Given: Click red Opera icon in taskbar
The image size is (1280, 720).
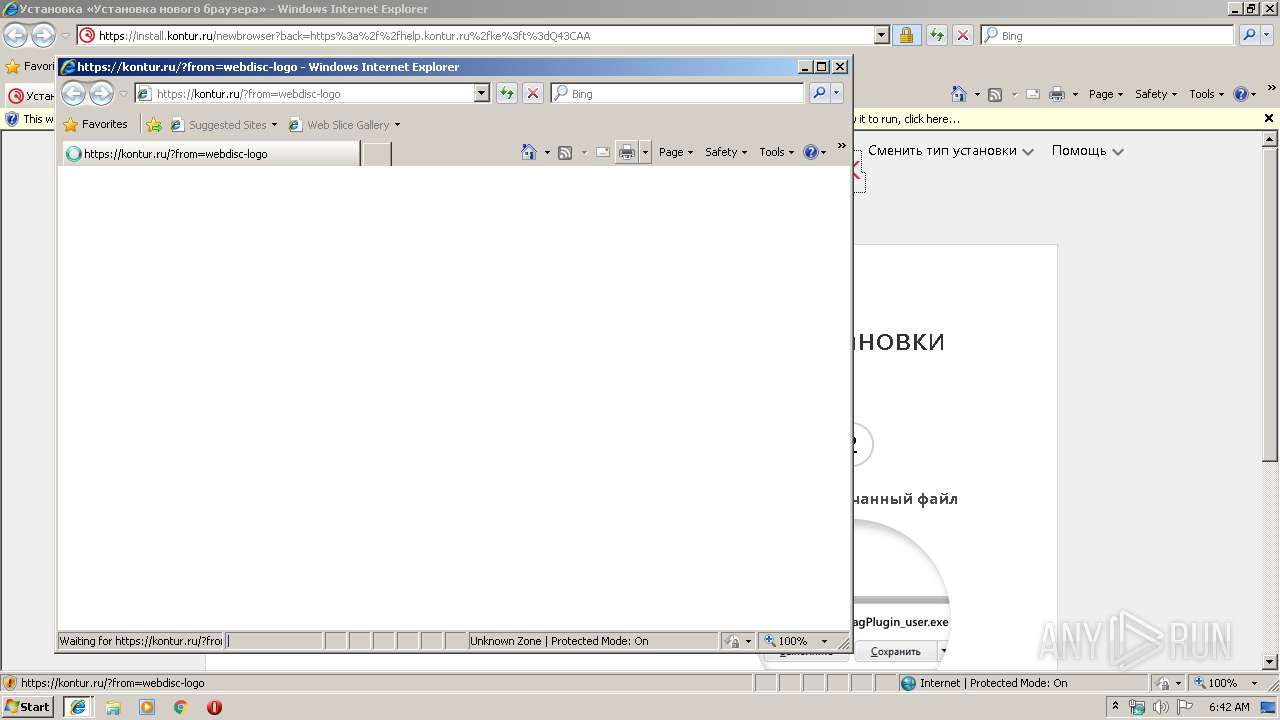Looking at the screenshot, I should pyautogui.click(x=214, y=707).
